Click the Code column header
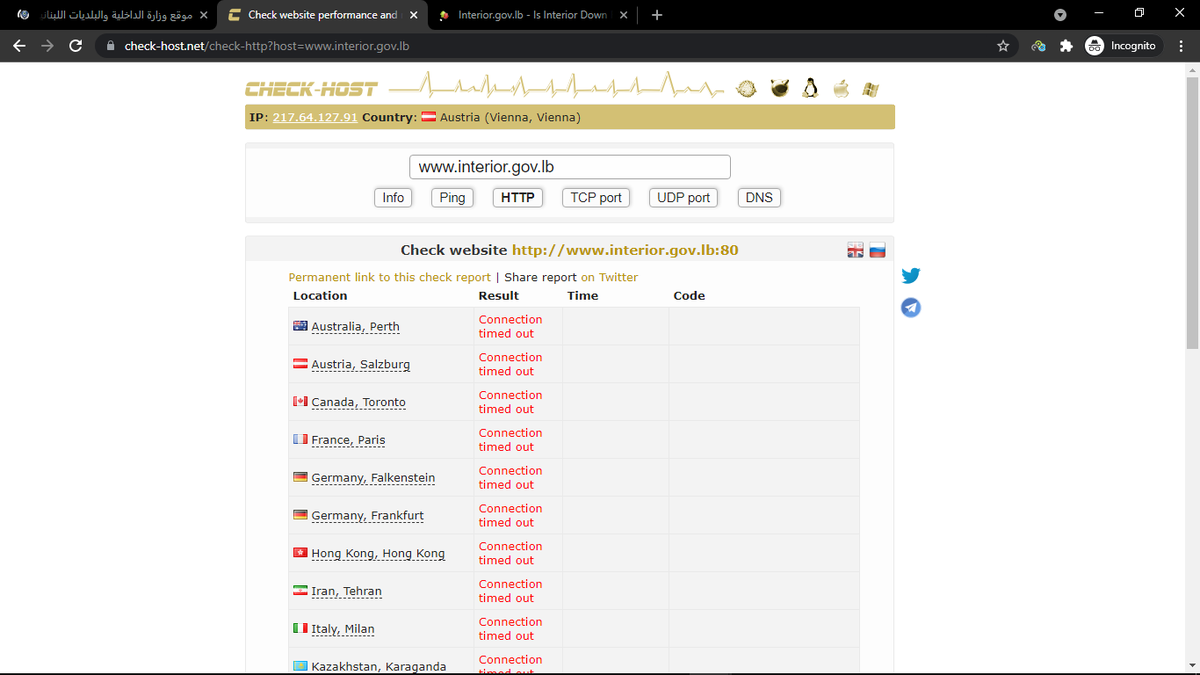 tap(689, 296)
